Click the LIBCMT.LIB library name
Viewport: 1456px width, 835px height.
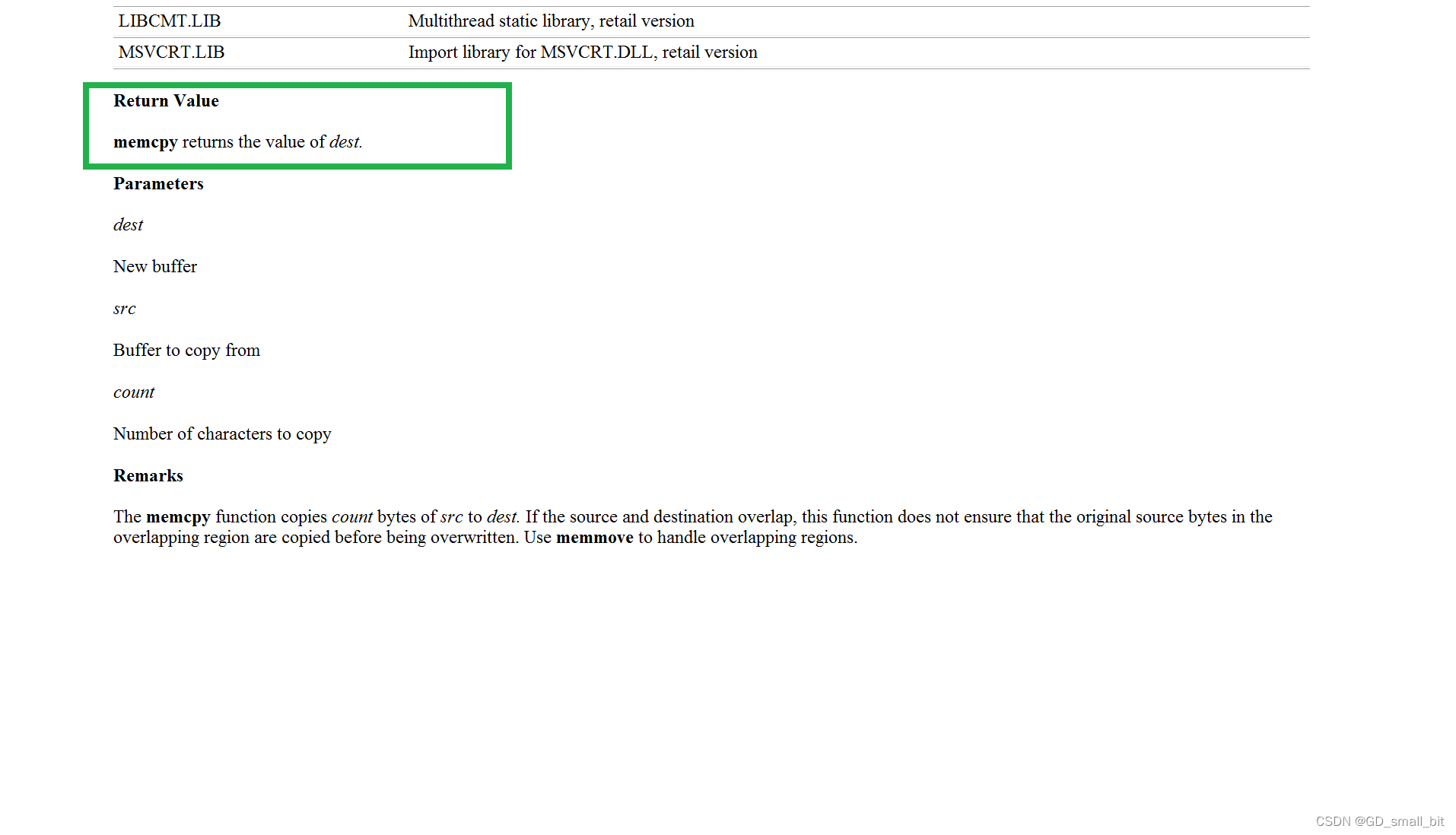tap(169, 21)
